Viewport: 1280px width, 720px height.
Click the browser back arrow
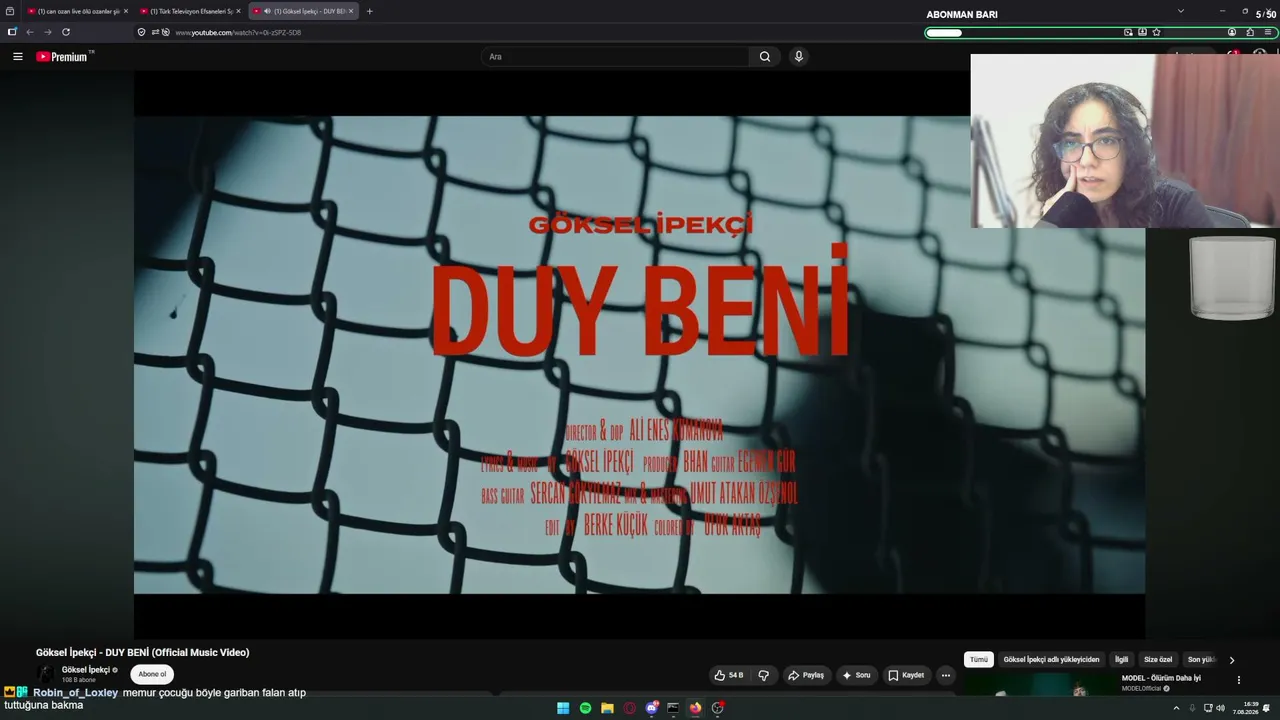tap(30, 32)
